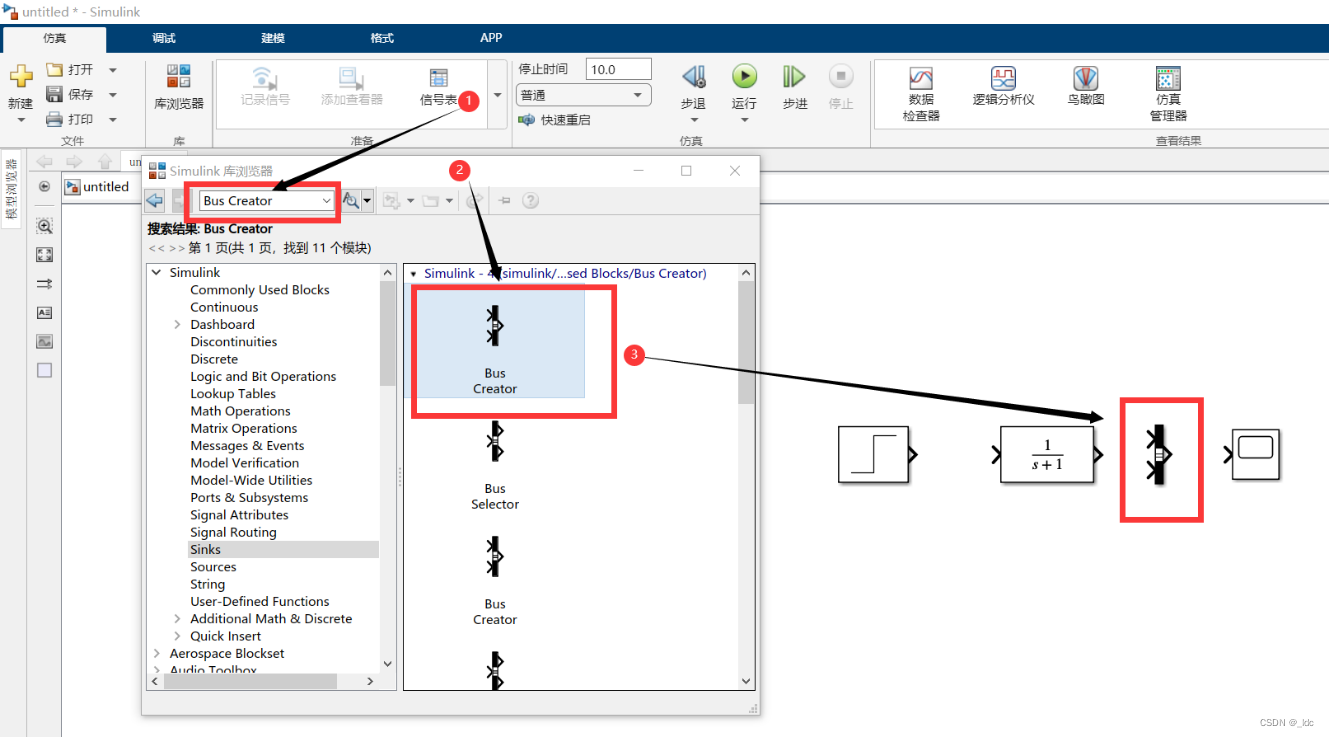Screen dimensions: 1329x737
Task: Select the Transfer Fcn block on canvas
Action: point(1047,455)
